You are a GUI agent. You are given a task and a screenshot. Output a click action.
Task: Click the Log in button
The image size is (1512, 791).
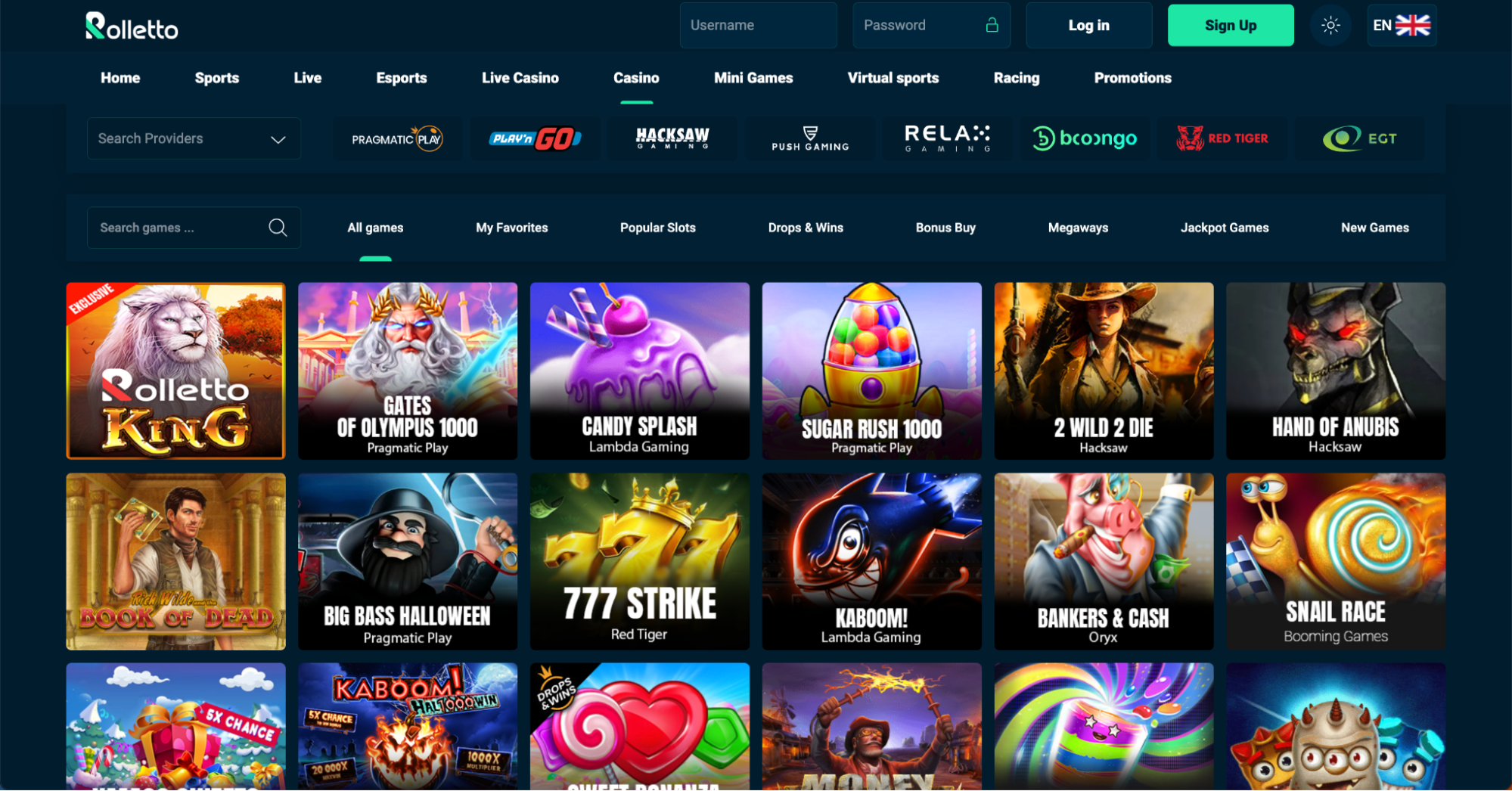(x=1088, y=26)
